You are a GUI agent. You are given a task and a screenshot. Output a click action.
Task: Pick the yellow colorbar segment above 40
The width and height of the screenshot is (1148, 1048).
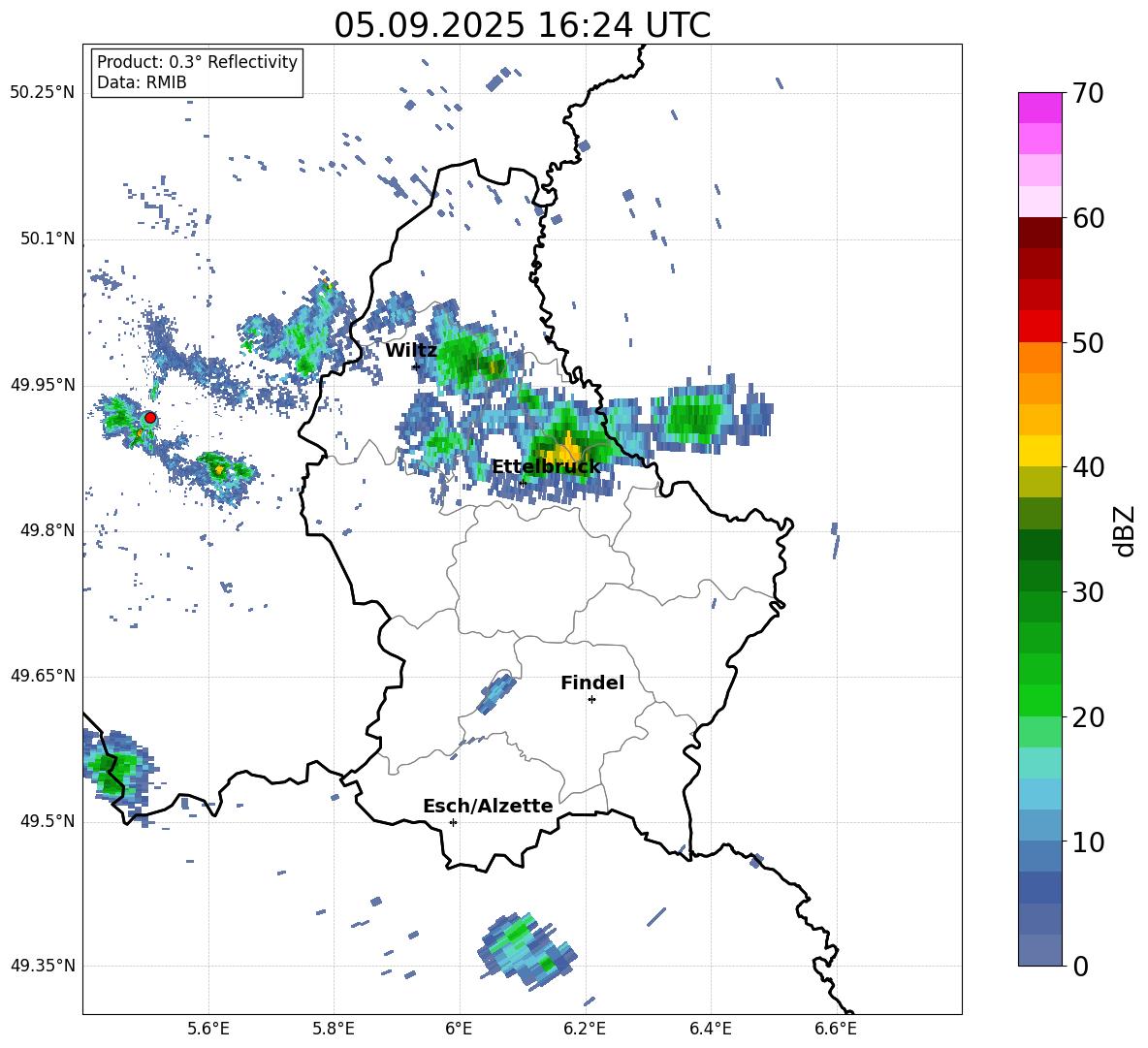point(1039,451)
